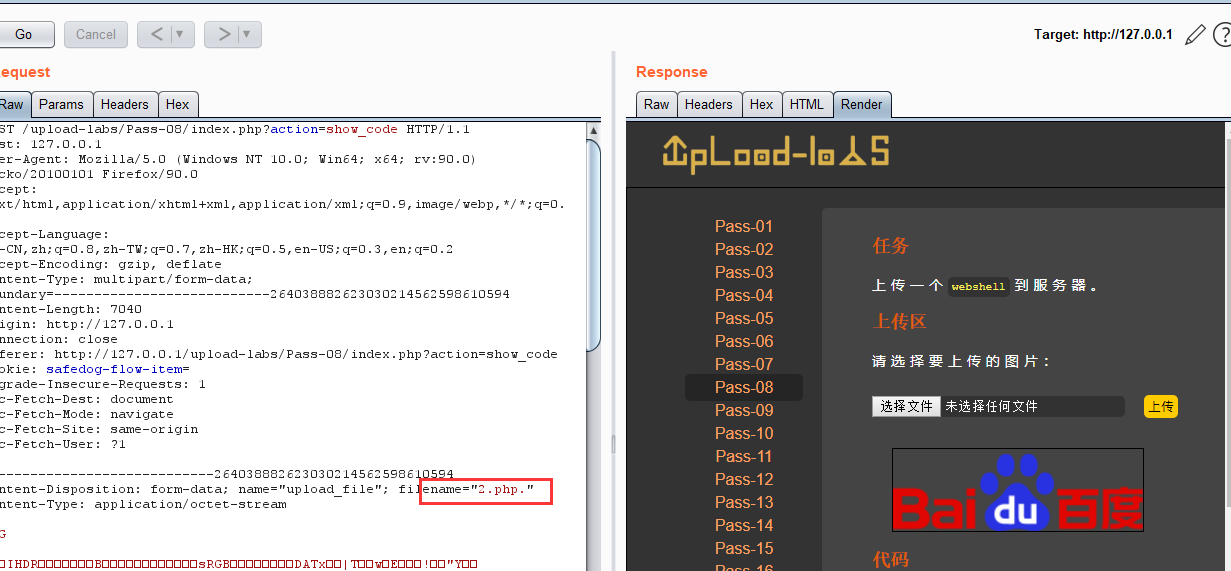Viewport: 1231px width, 571px height.
Task: Open Pass-03 in the sidebar
Action: click(x=744, y=272)
